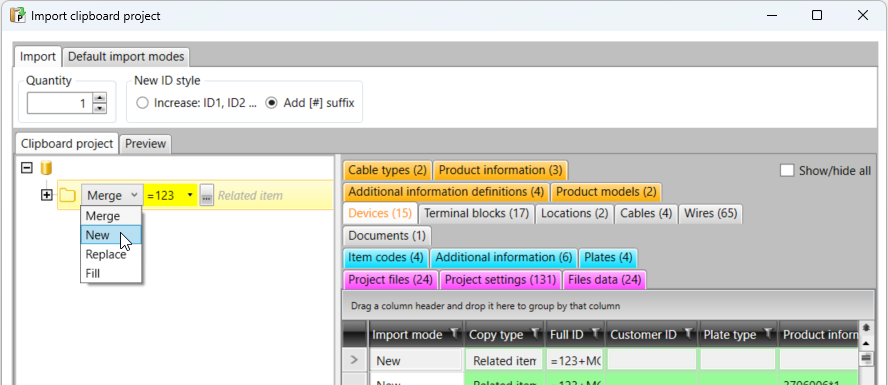Expand the =123 folder tree node
The height and width of the screenshot is (385, 888).
(46, 195)
